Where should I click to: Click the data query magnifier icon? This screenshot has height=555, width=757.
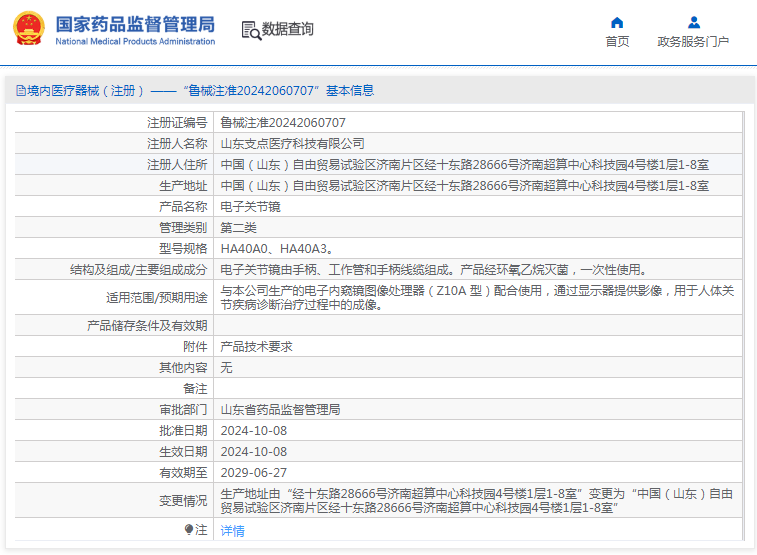(251, 30)
